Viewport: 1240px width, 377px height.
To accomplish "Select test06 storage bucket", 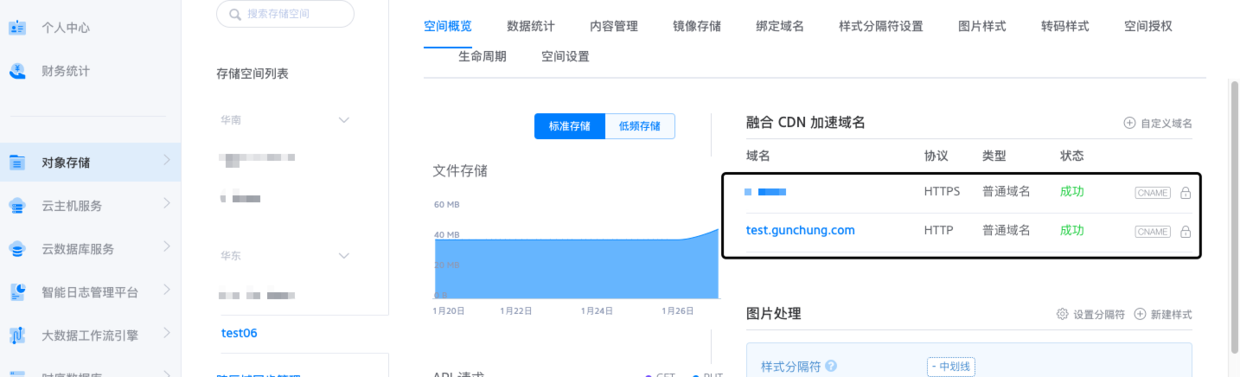I will pos(239,333).
